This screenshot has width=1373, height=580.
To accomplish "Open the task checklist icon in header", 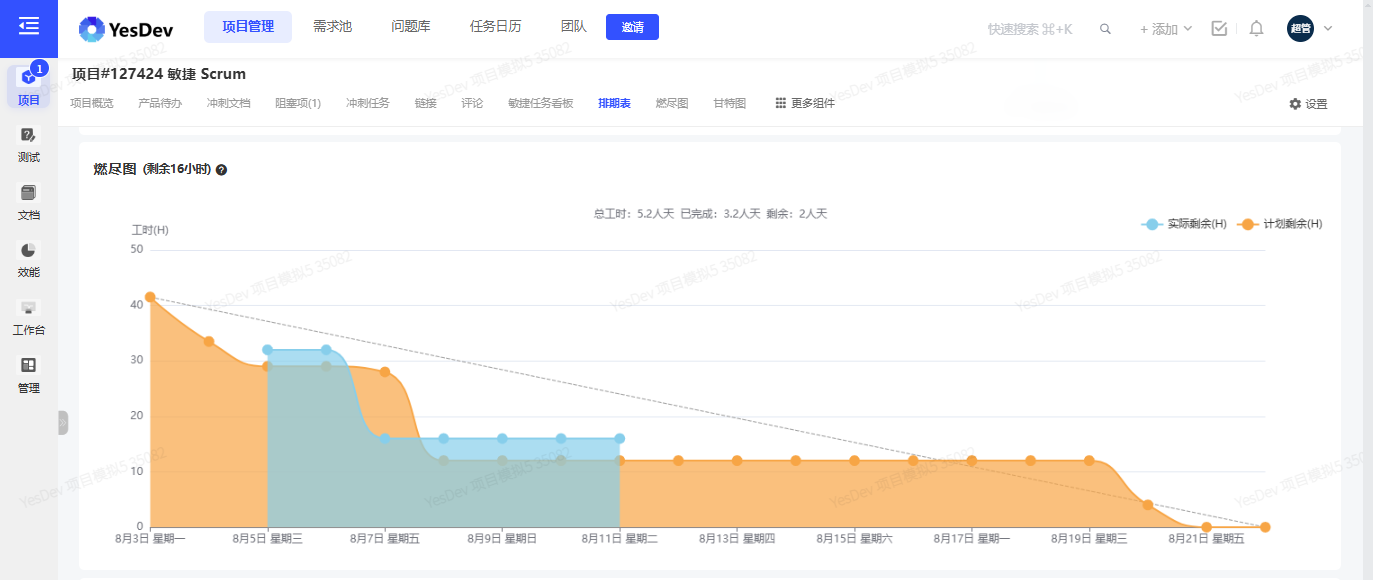I will [x=1219, y=28].
